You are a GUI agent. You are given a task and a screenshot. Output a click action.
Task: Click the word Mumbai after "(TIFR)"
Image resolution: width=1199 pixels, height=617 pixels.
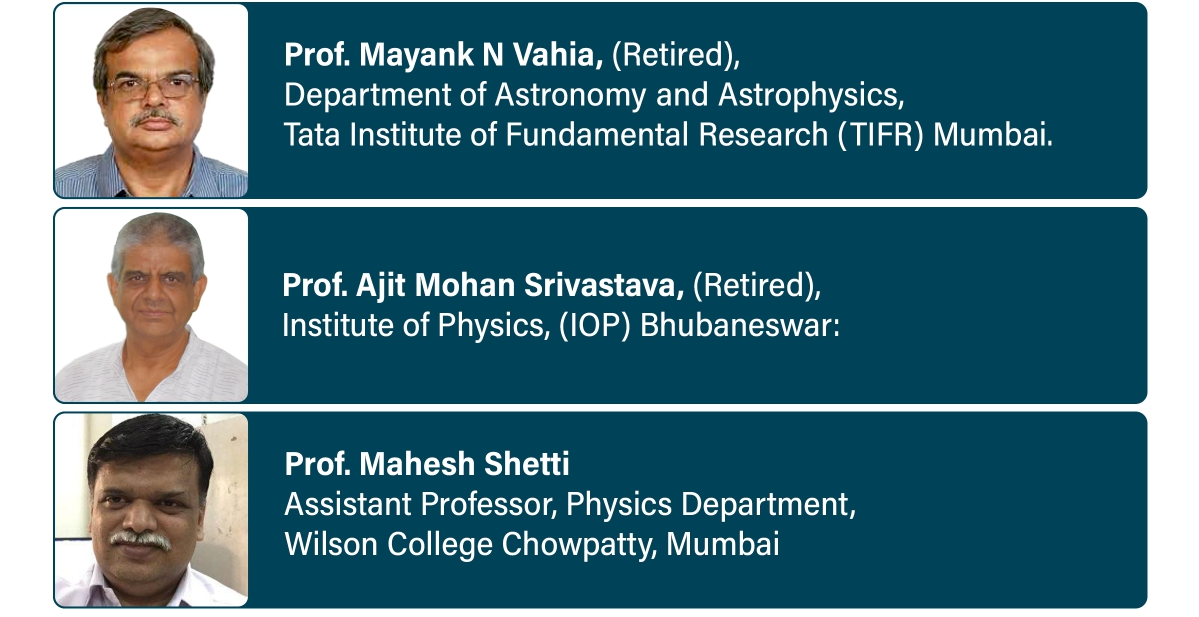(x=993, y=135)
